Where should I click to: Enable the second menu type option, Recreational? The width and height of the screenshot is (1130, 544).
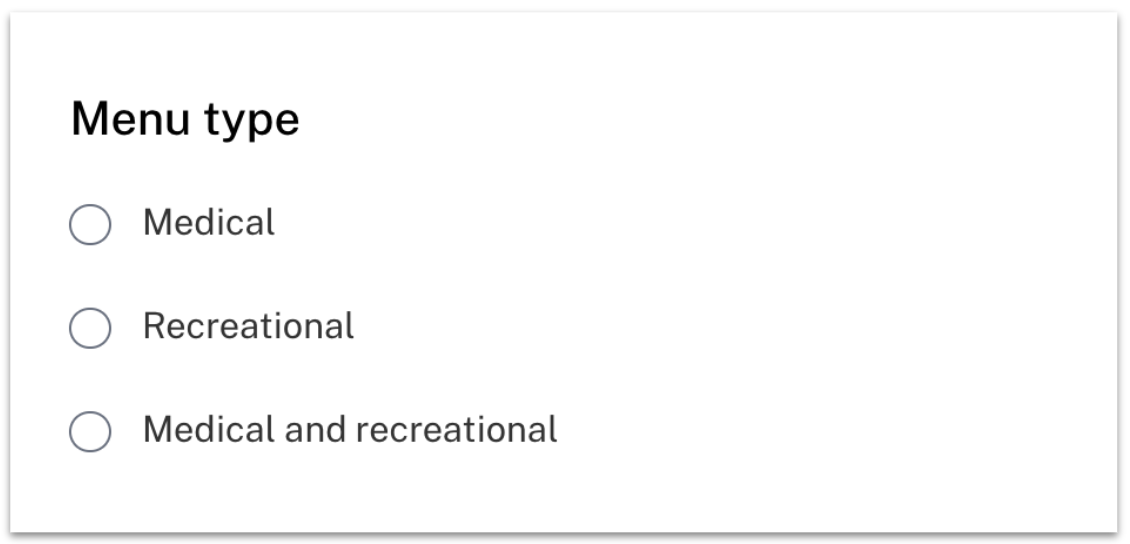(x=90, y=328)
